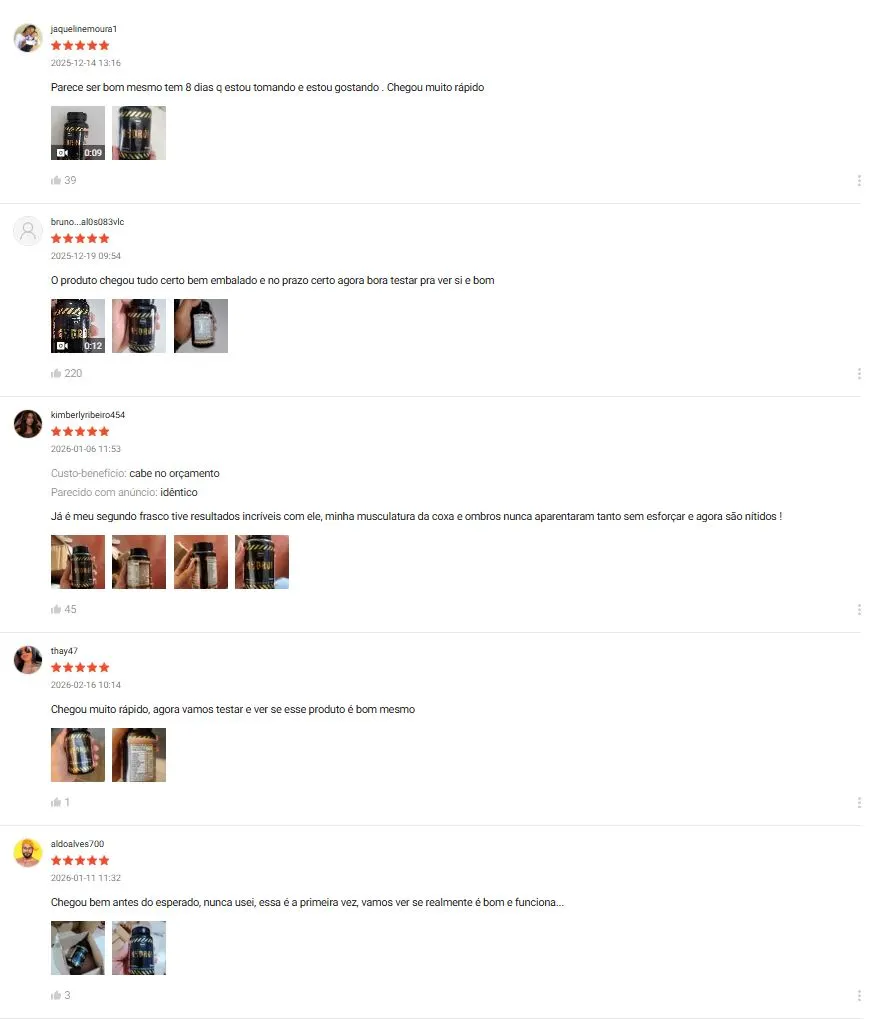Viewport: 870px width, 1020px height.
Task: Open the box photo in aldoalves700's review
Action: coord(78,948)
